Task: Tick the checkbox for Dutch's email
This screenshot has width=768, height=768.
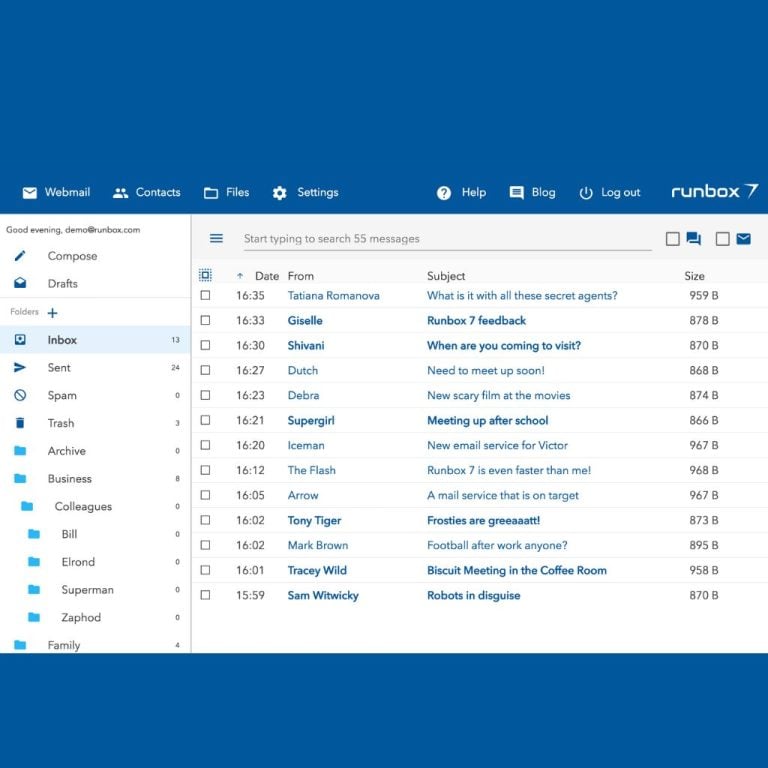Action: point(205,370)
